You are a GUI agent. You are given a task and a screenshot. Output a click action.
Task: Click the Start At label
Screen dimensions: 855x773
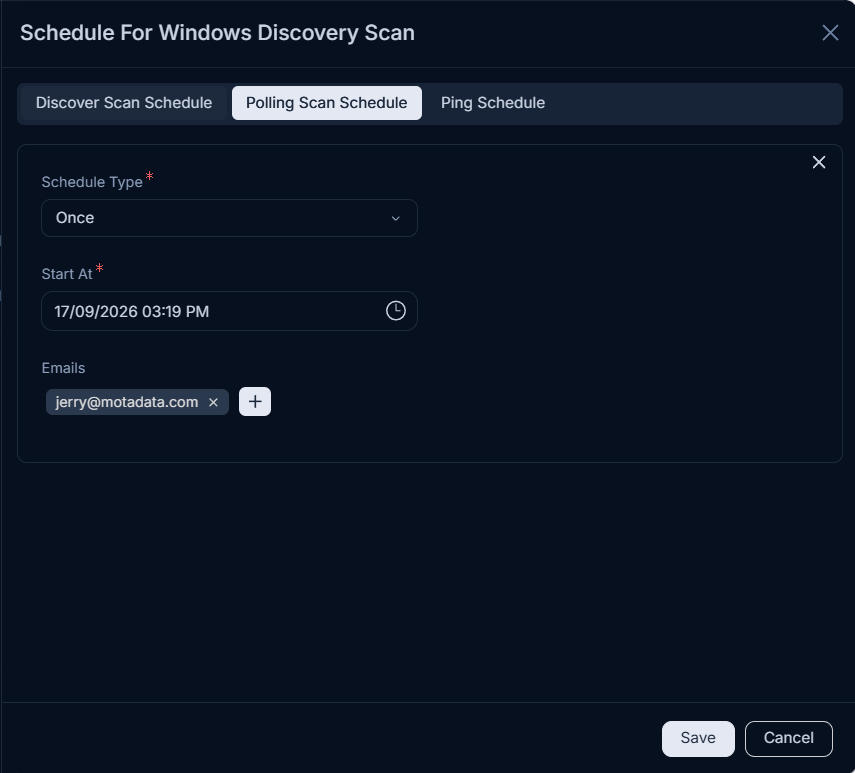coord(67,274)
